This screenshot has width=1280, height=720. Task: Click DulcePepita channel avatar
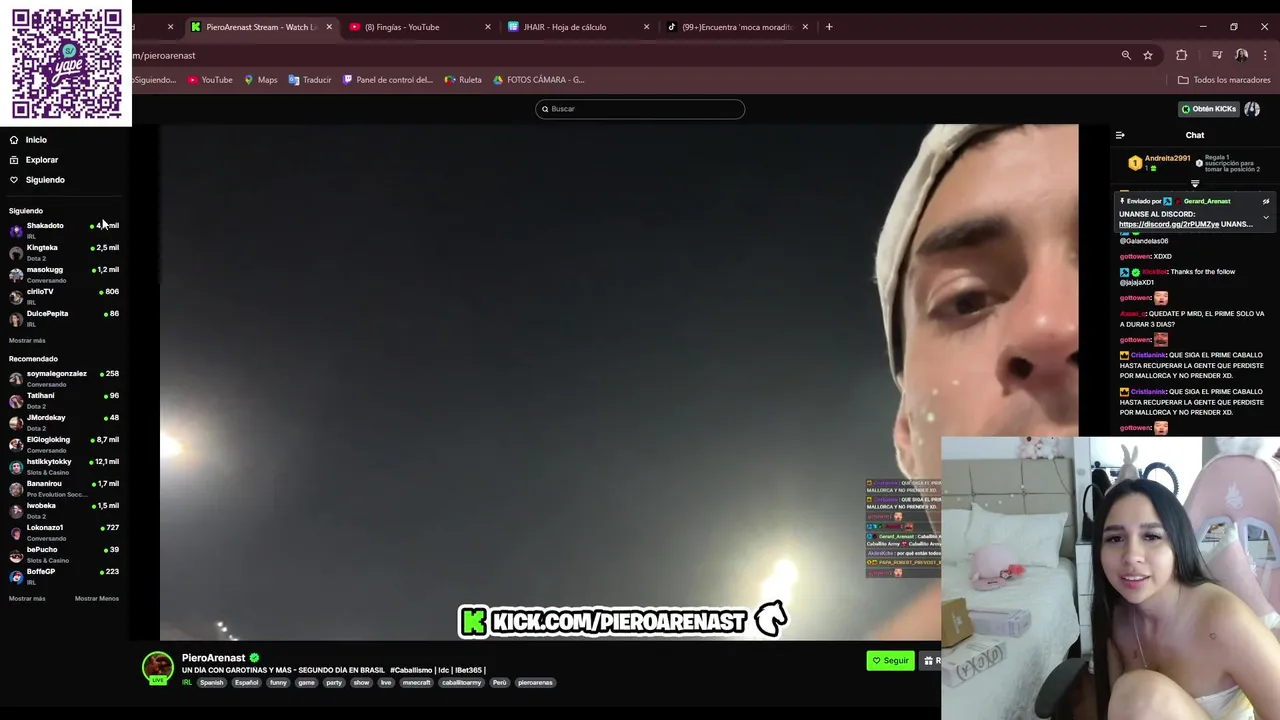pyautogui.click(x=16, y=318)
